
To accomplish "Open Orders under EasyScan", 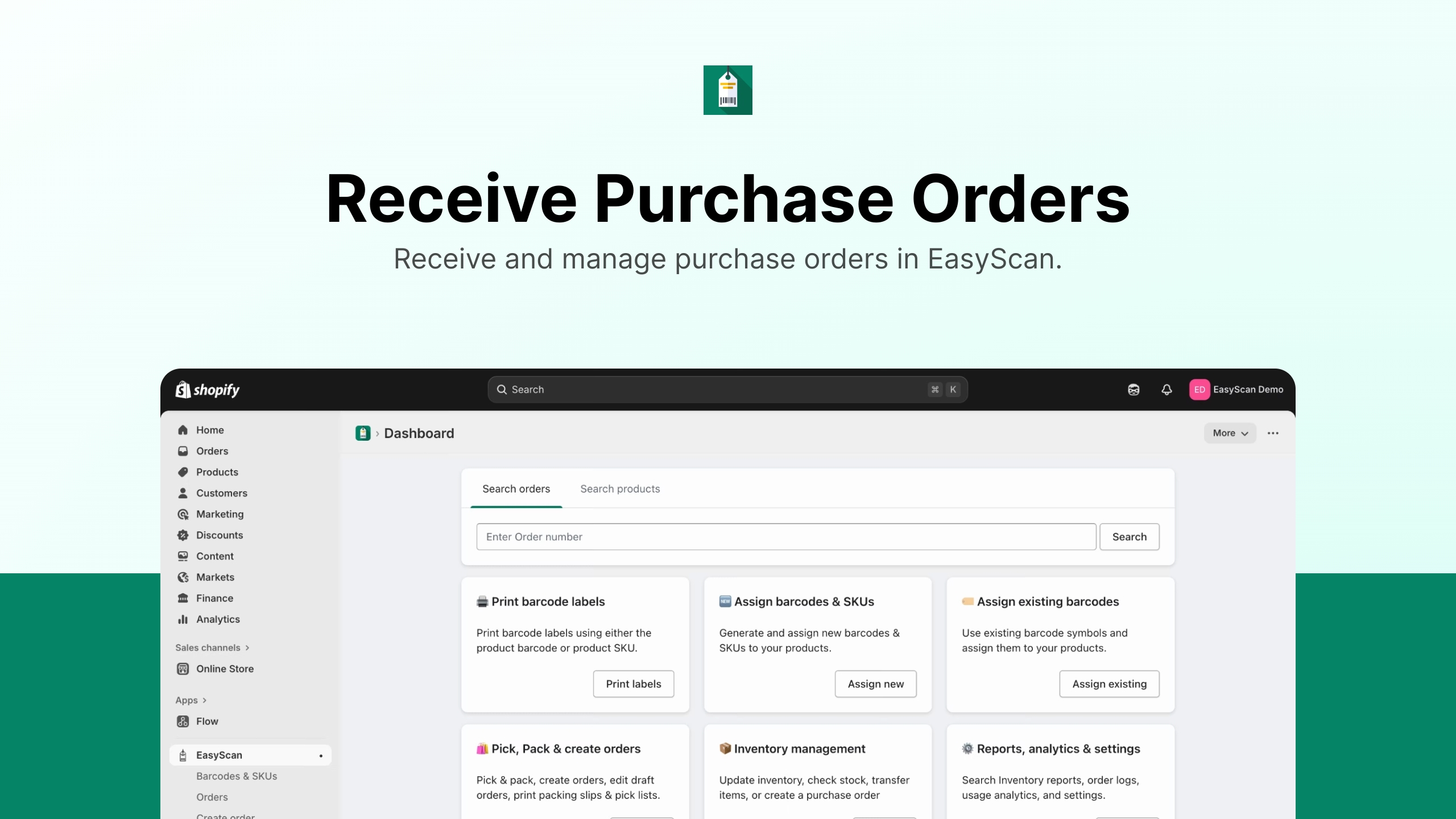I will 212,797.
